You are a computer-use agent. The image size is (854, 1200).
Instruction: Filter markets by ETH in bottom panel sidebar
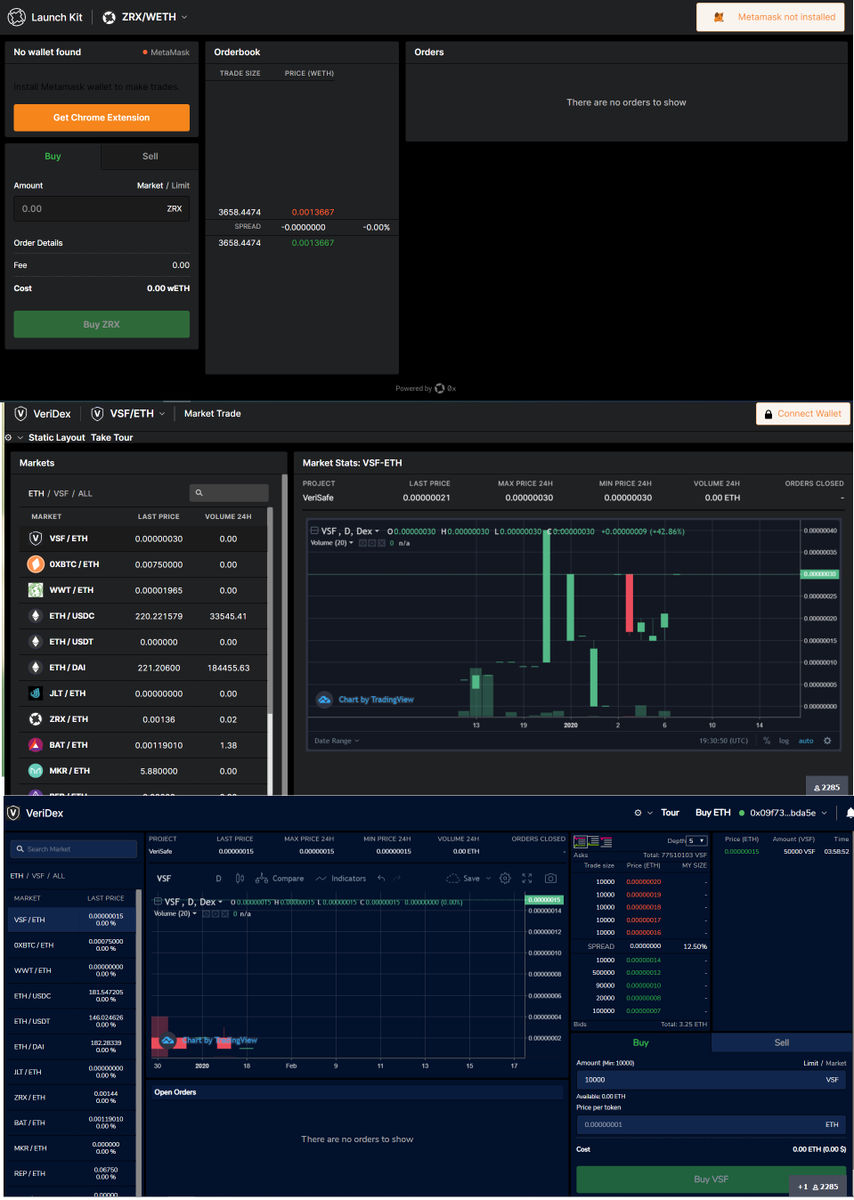[16, 876]
